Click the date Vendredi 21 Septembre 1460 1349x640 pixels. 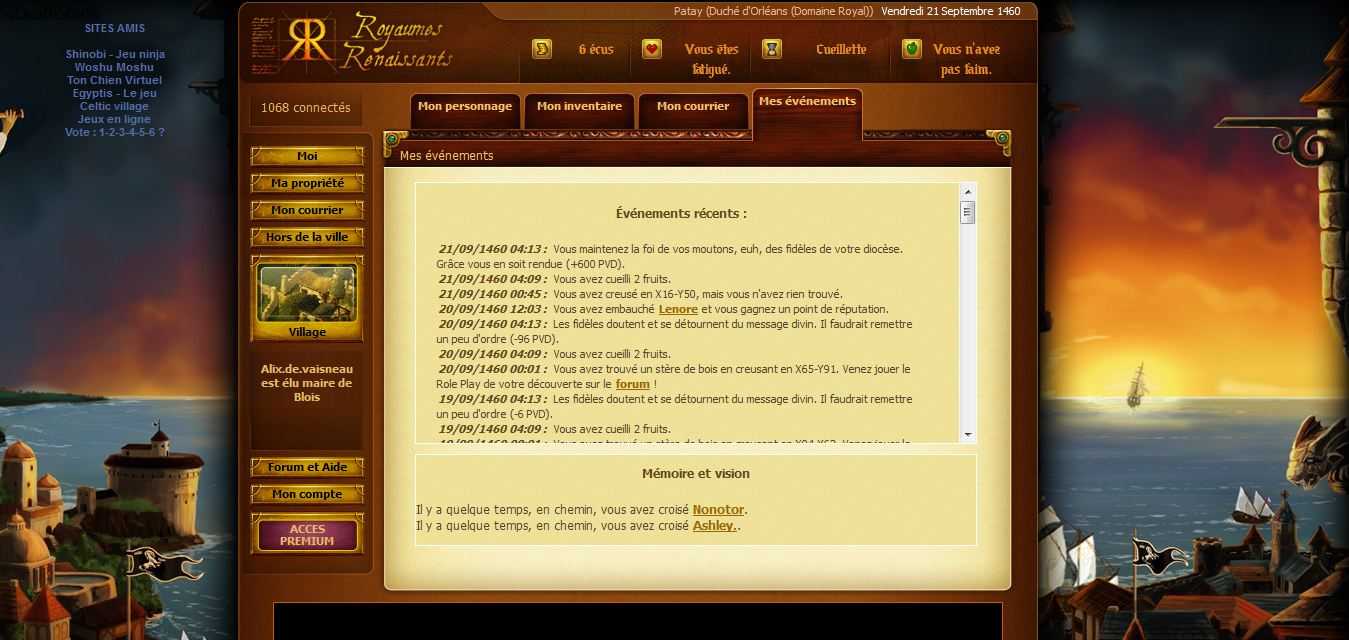951,11
